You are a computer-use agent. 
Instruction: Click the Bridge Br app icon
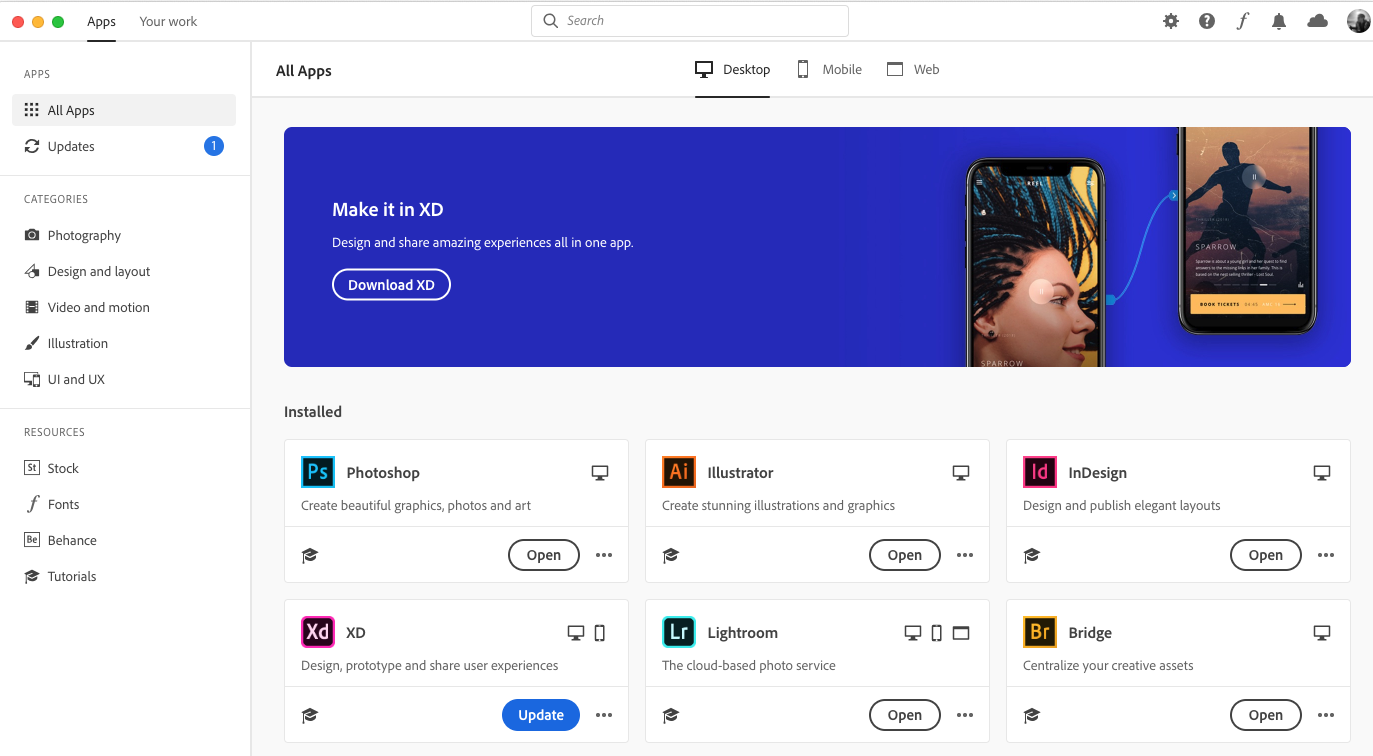[1040, 632]
